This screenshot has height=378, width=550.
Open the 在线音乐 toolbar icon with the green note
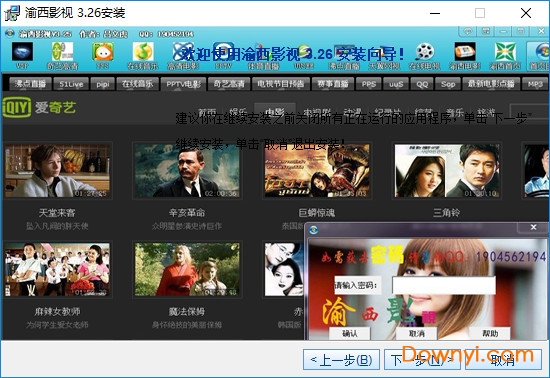(x=143, y=55)
